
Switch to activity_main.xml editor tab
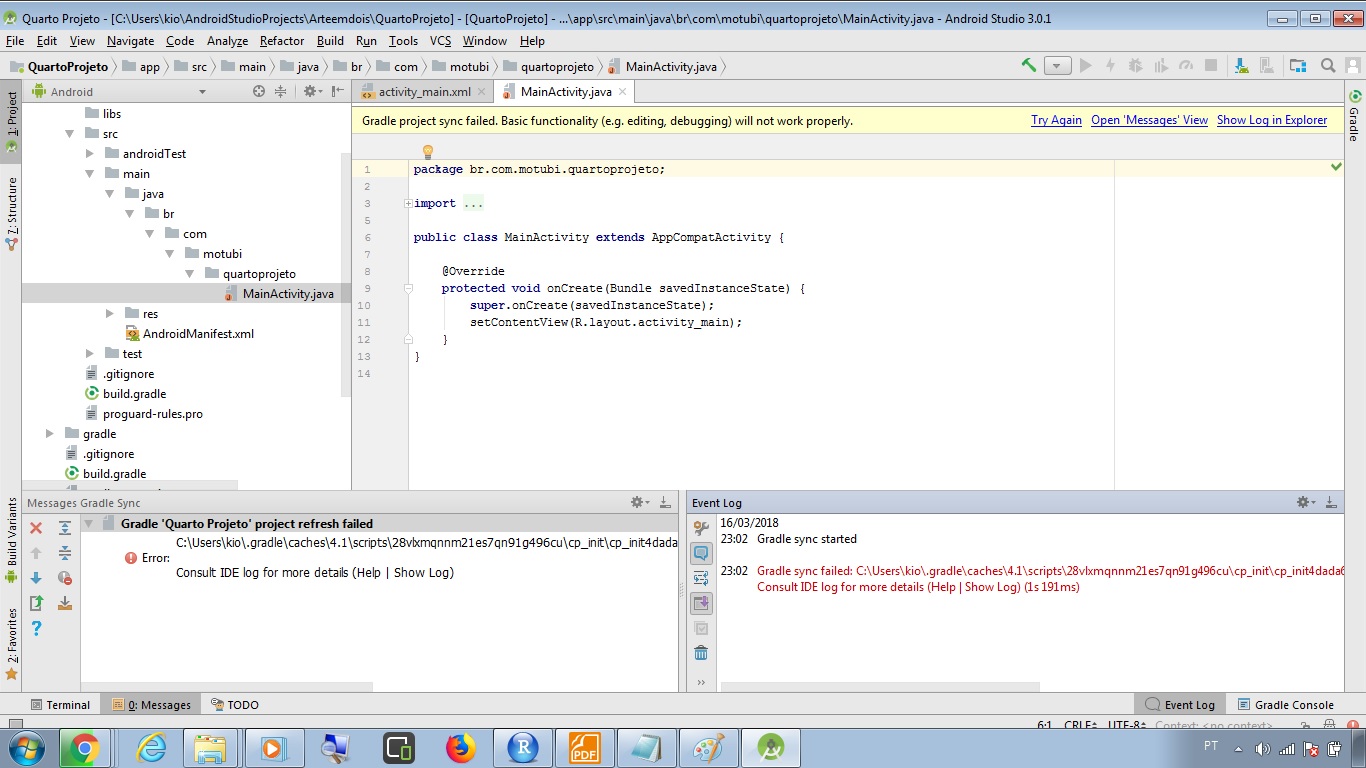[423, 92]
